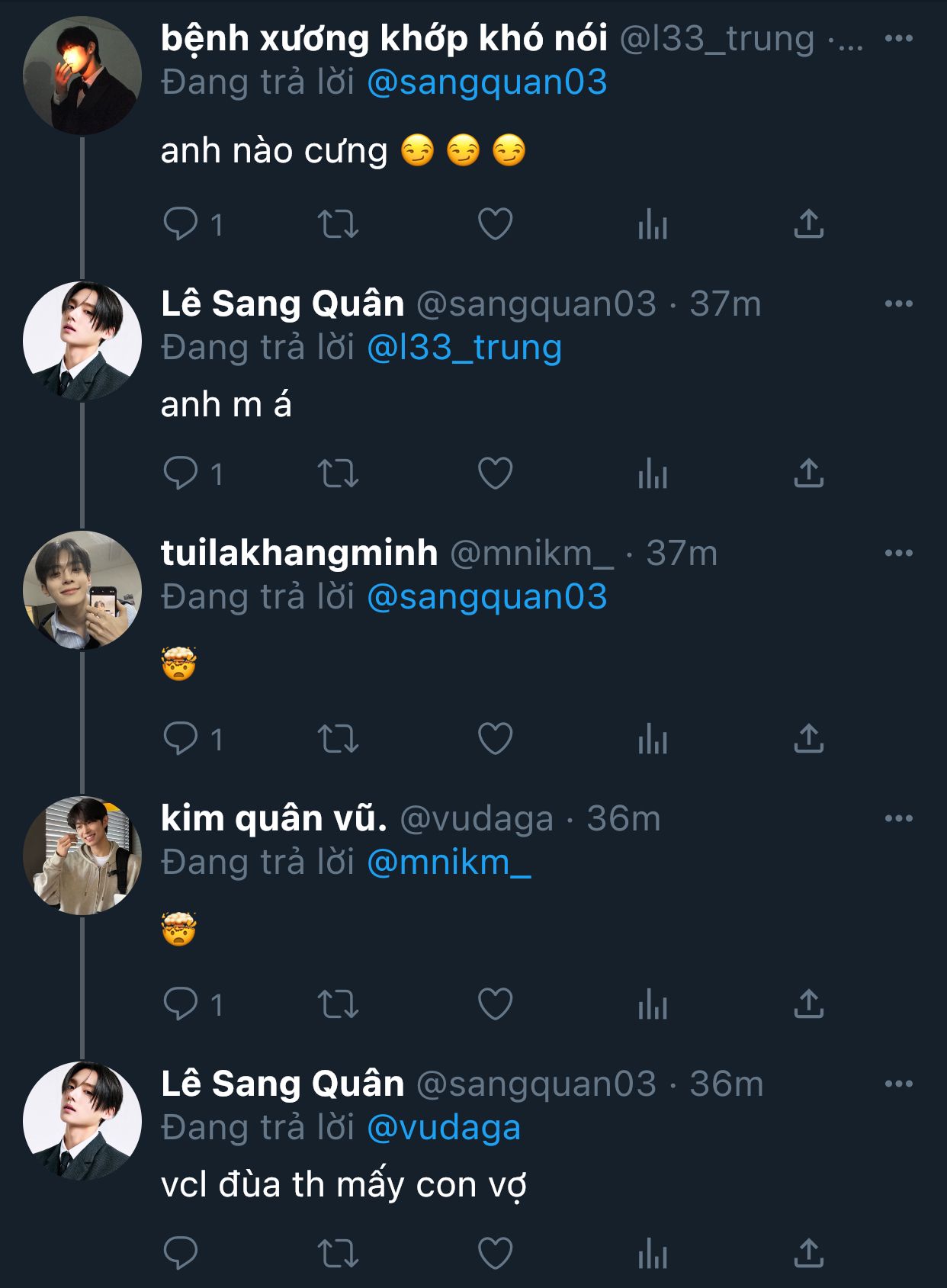Open tuilakhangminh's profile picture

click(x=82, y=590)
